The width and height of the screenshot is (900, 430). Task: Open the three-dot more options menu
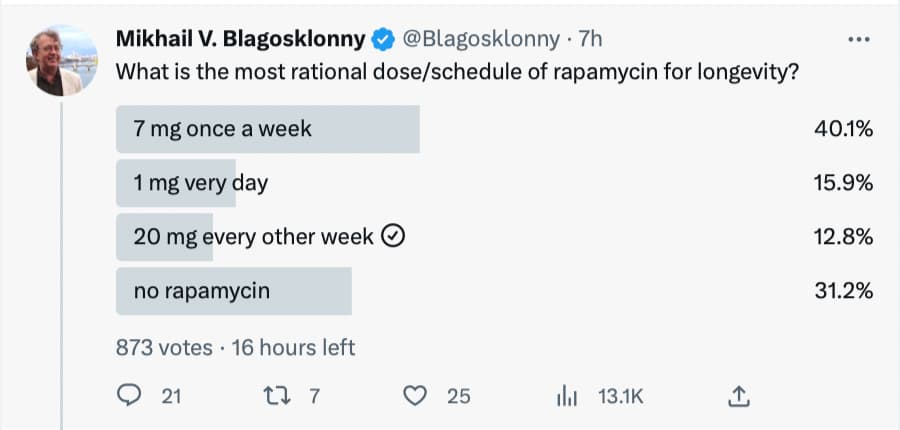(x=859, y=40)
